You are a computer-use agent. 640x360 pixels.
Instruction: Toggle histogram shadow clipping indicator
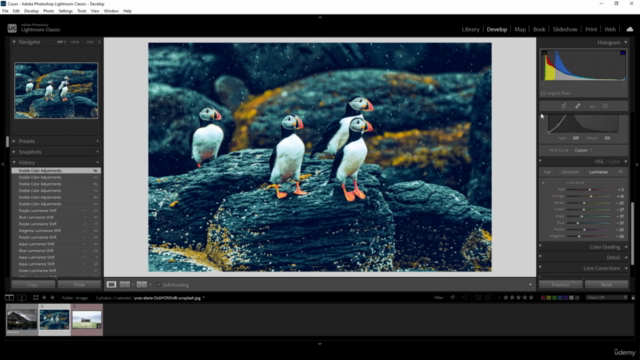(x=544, y=53)
